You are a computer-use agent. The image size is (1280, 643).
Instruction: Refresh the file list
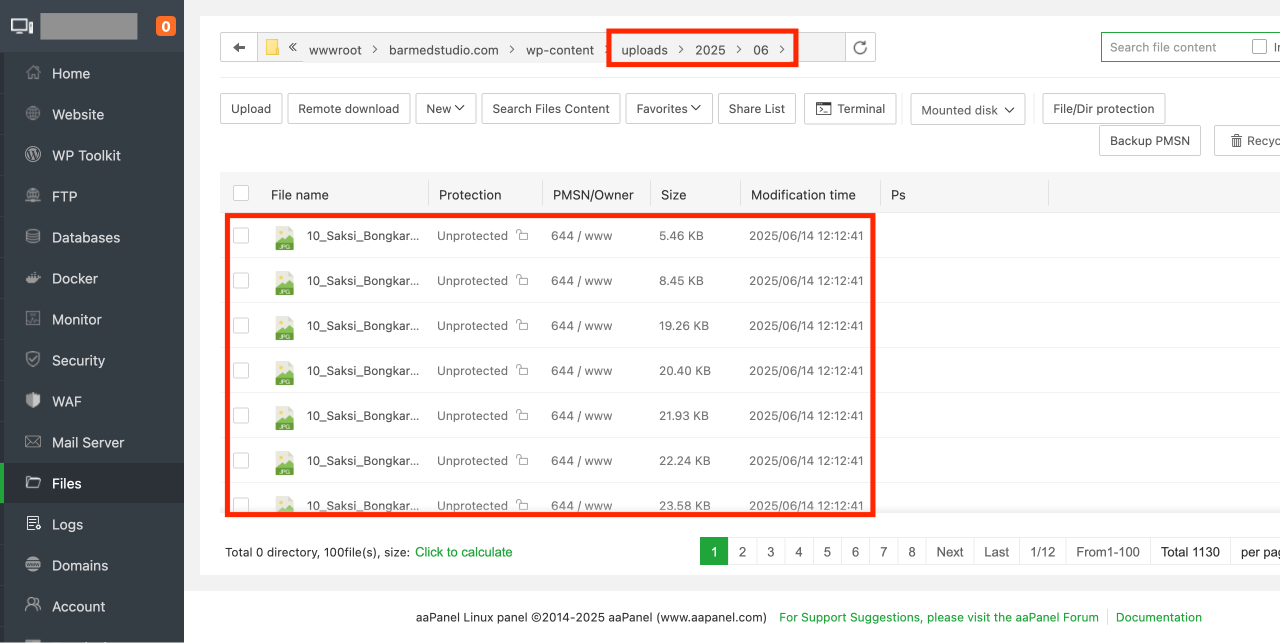coord(860,47)
